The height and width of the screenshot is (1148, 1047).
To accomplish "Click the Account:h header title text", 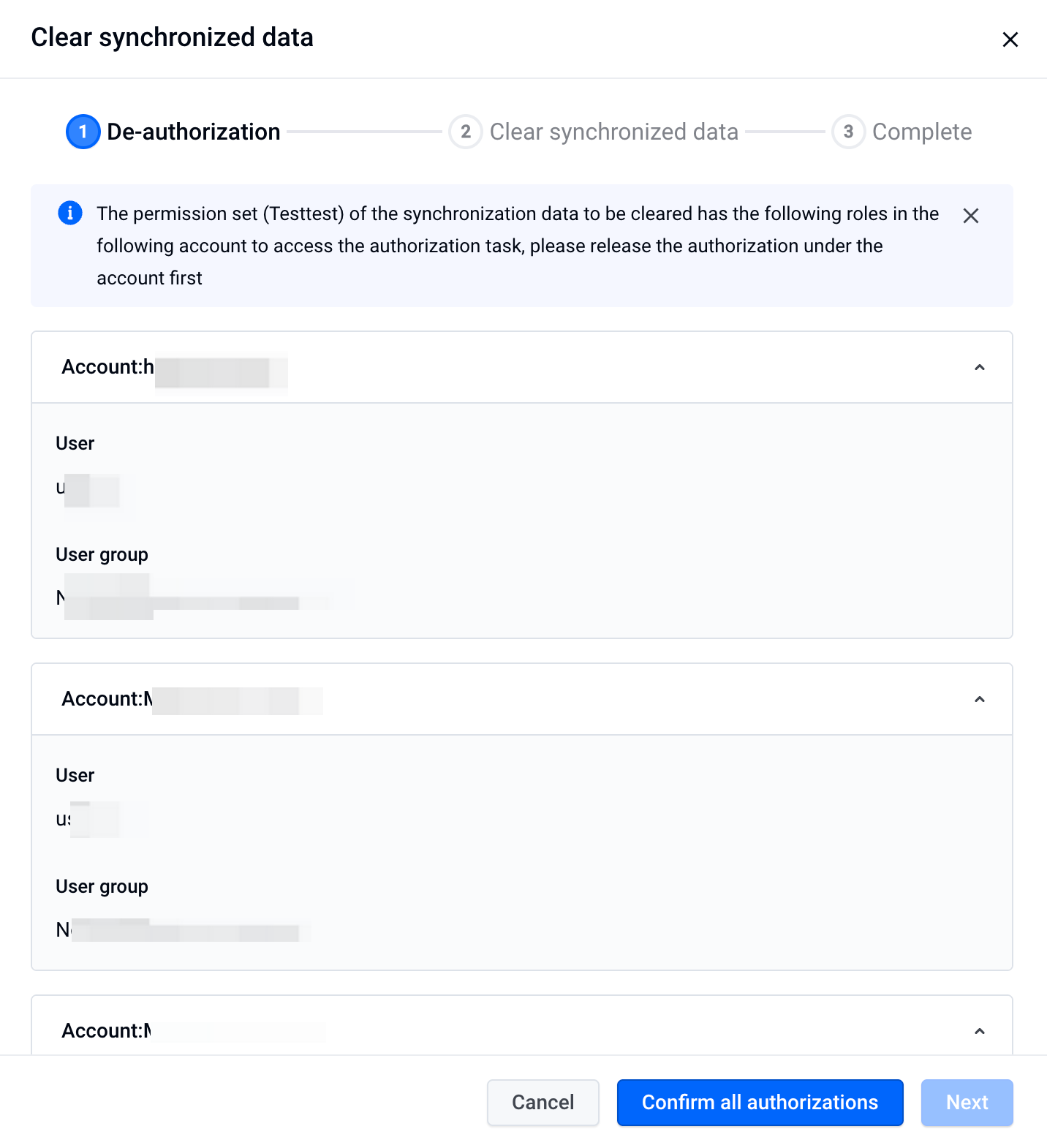I will point(174,367).
